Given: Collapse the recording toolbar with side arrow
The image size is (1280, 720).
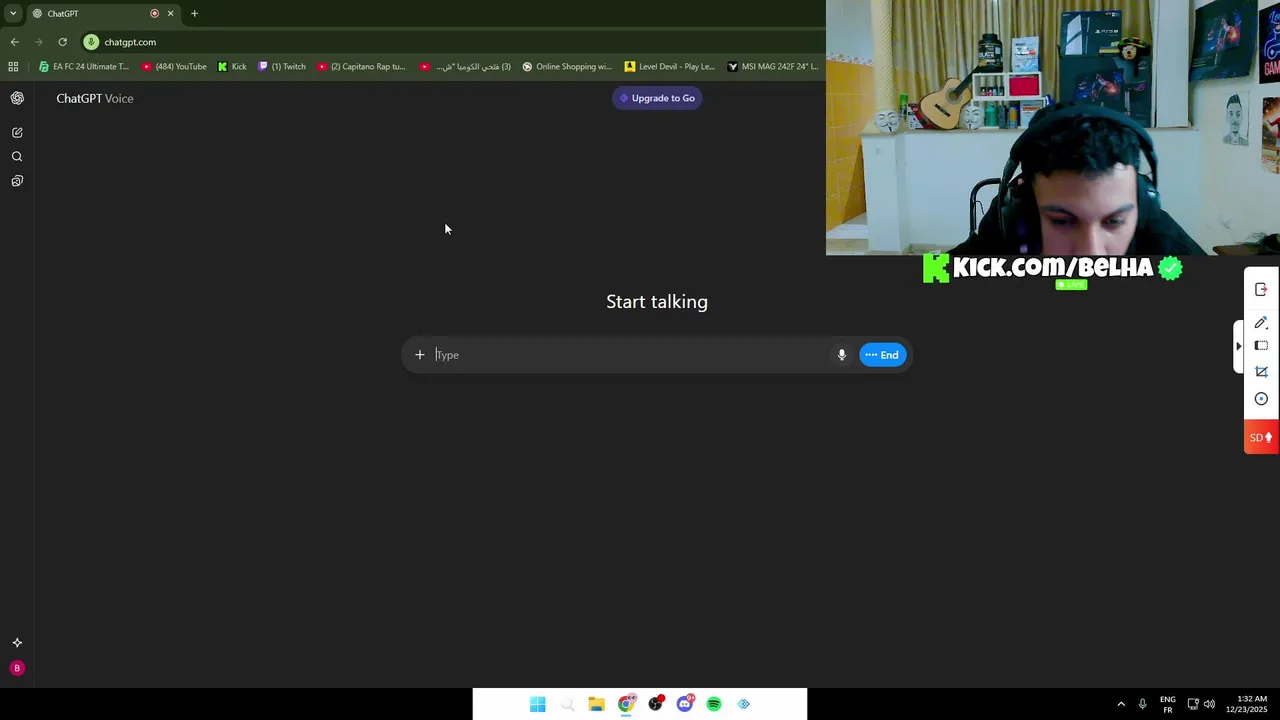Looking at the screenshot, I should 1238,346.
